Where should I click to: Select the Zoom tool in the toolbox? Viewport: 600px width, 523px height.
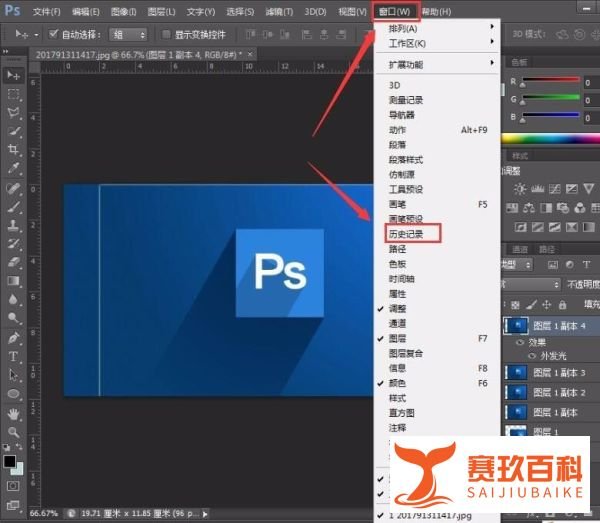[x=13, y=432]
